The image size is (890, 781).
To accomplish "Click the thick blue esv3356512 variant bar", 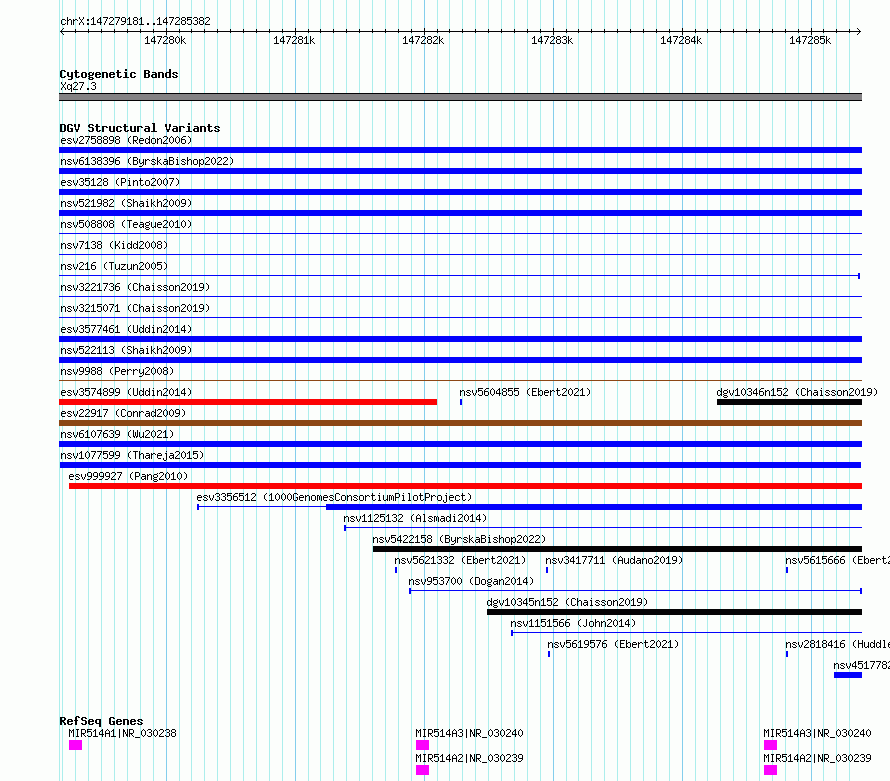I will point(594,507).
